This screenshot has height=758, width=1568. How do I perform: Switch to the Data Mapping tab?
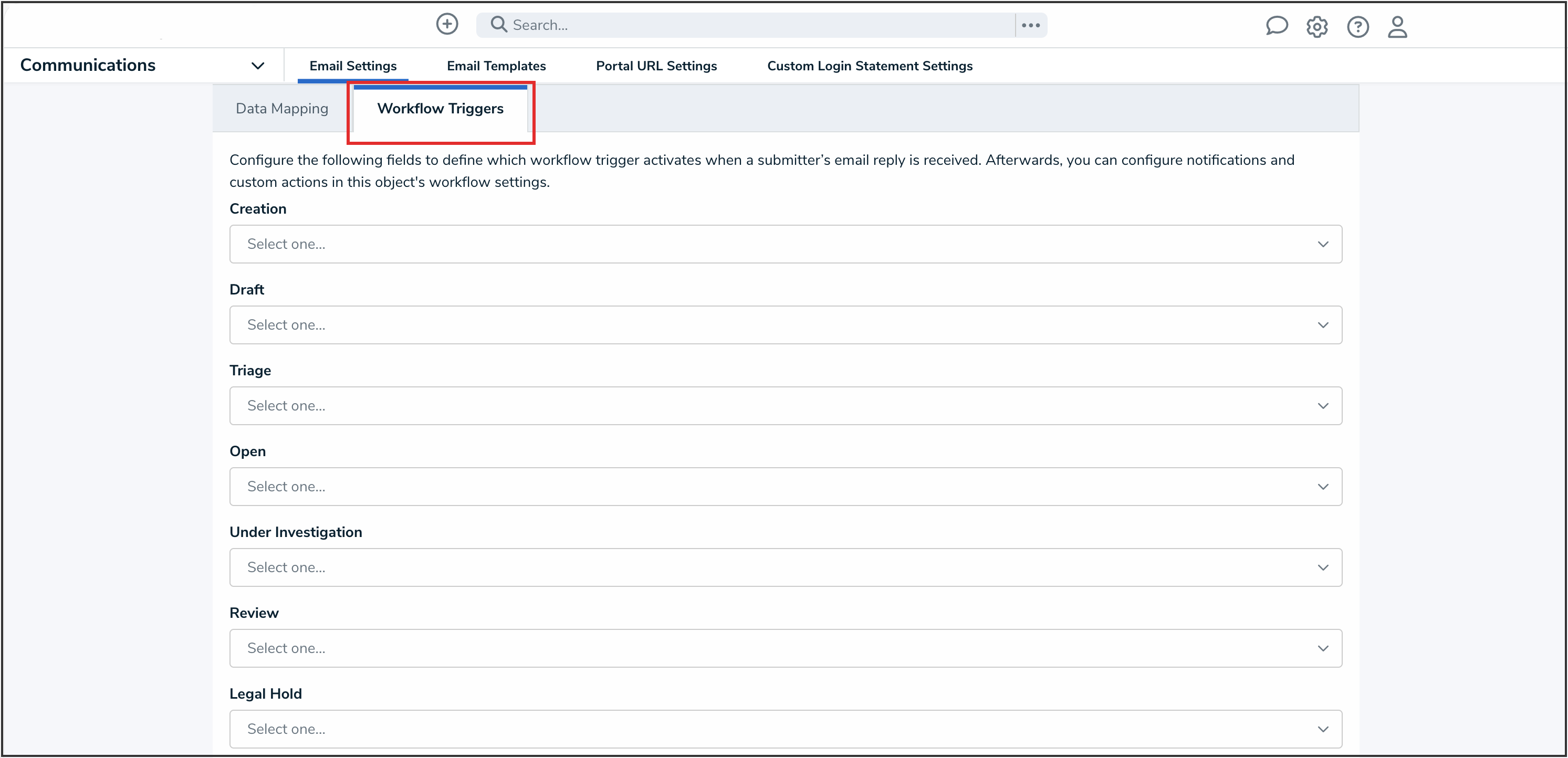coord(282,108)
